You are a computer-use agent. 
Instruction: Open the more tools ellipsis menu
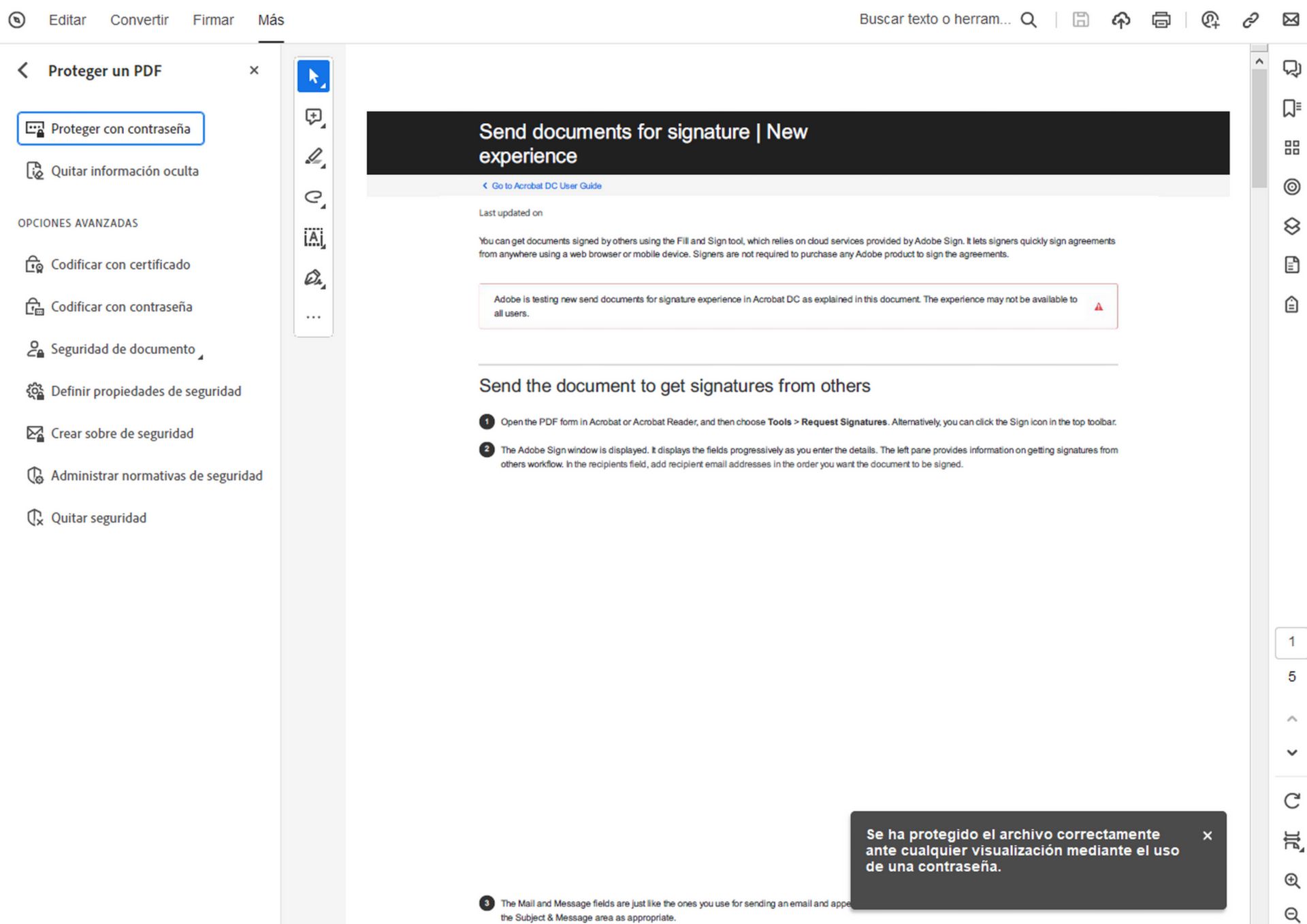(x=312, y=316)
